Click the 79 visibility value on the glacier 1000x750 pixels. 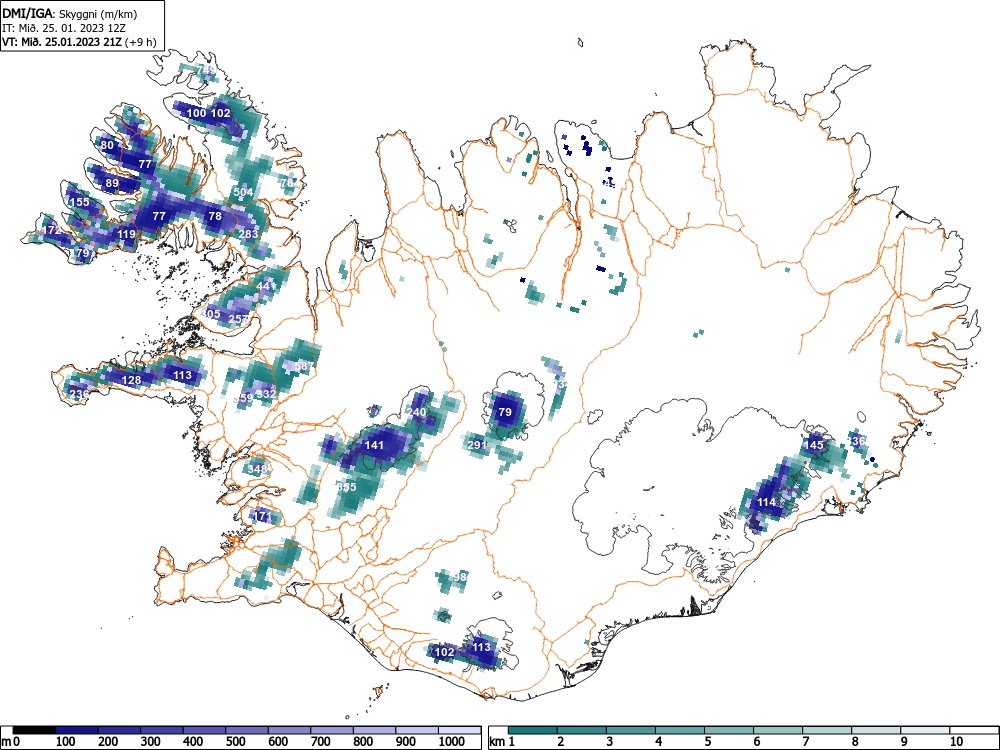point(504,412)
